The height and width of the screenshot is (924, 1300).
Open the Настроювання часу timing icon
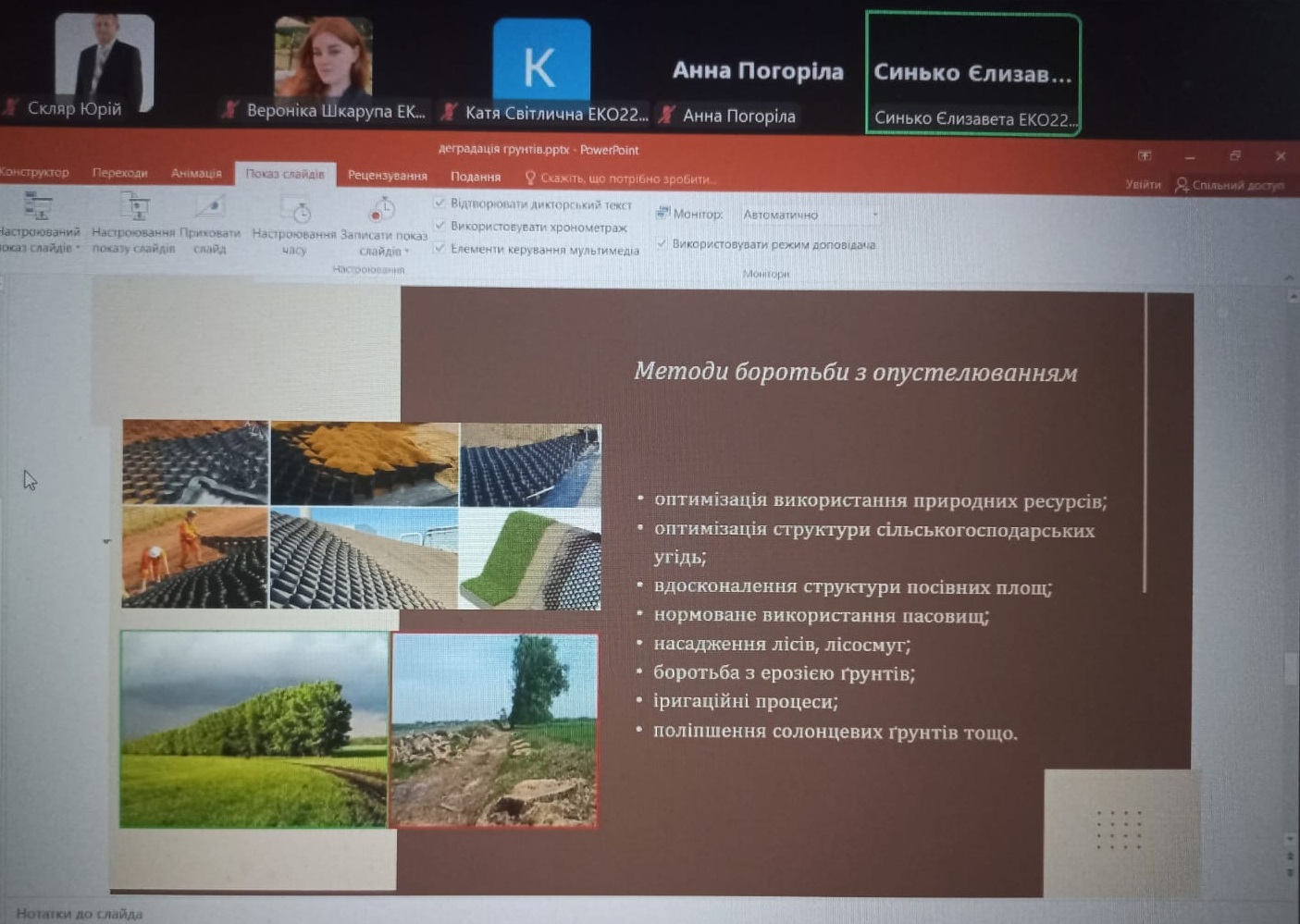295,210
